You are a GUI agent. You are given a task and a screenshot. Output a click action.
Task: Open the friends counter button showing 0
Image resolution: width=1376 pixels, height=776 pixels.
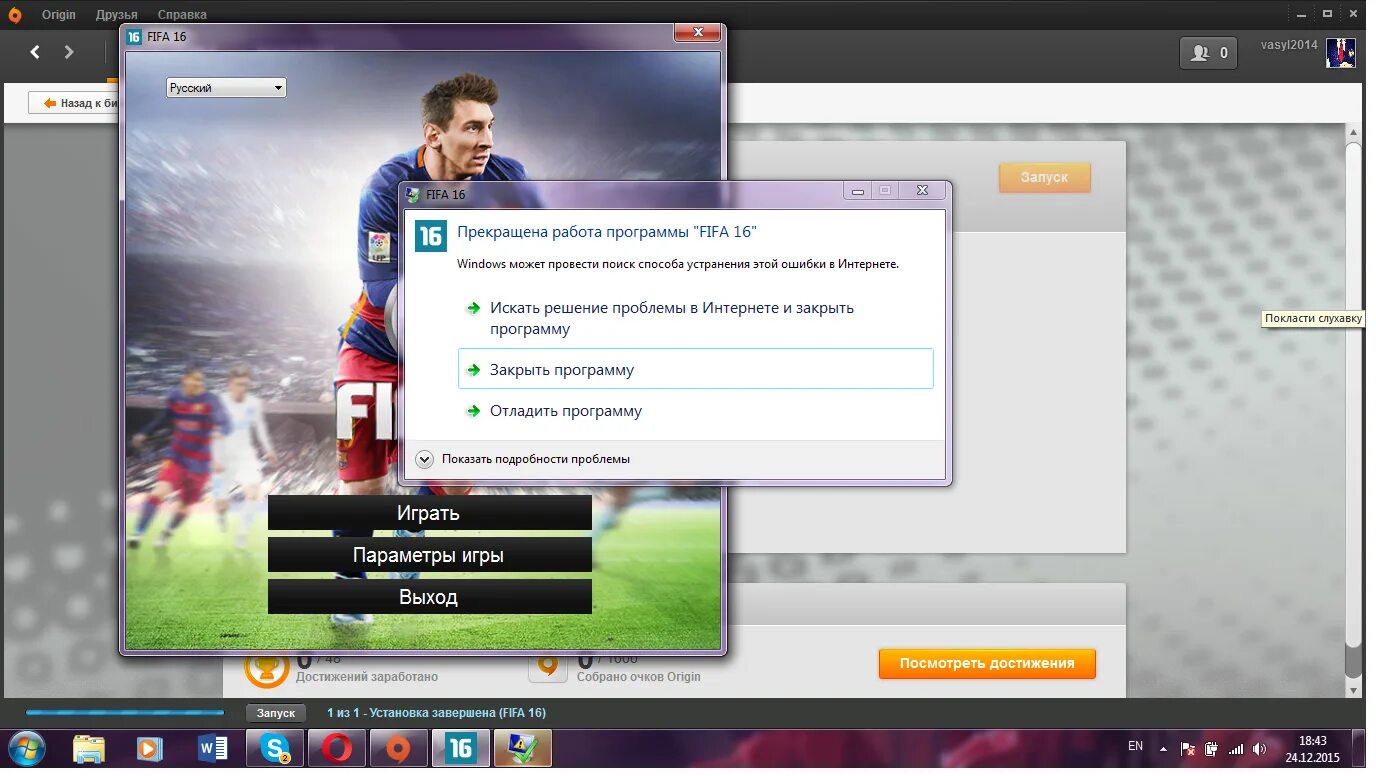click(1208, 53)
